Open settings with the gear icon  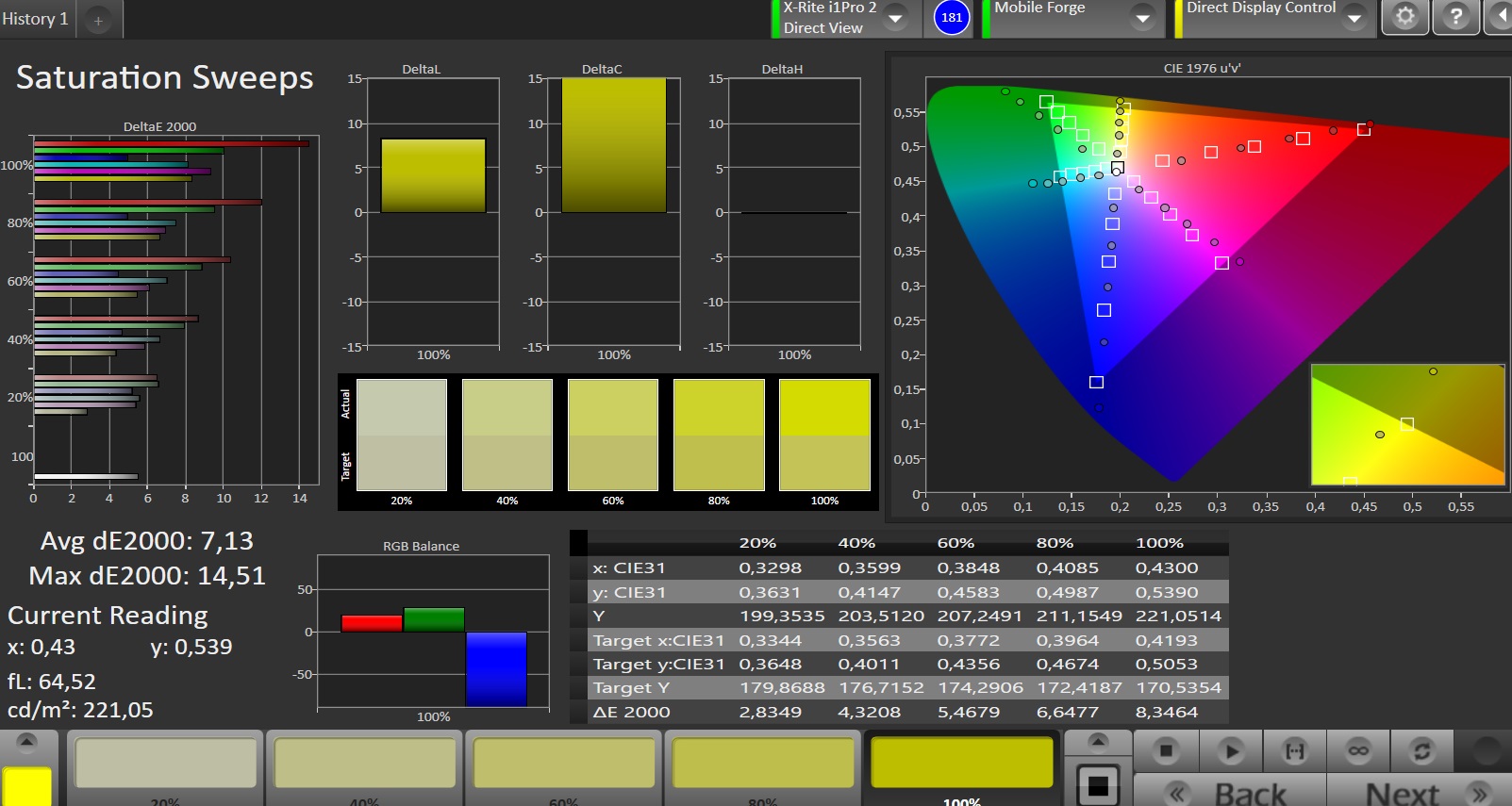pos(1404,17)
